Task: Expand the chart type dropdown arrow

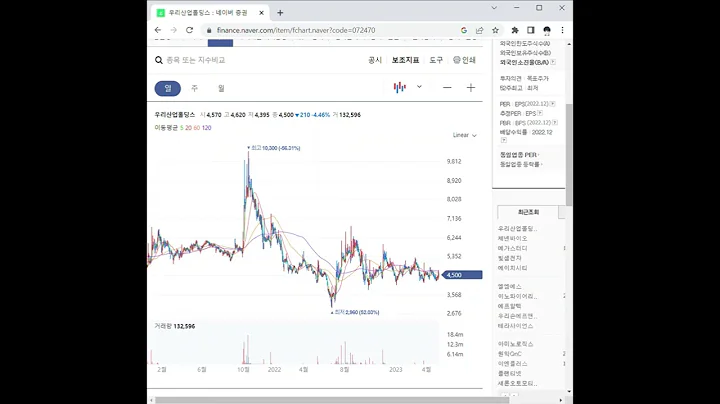Action: click(x=419, y=87)
